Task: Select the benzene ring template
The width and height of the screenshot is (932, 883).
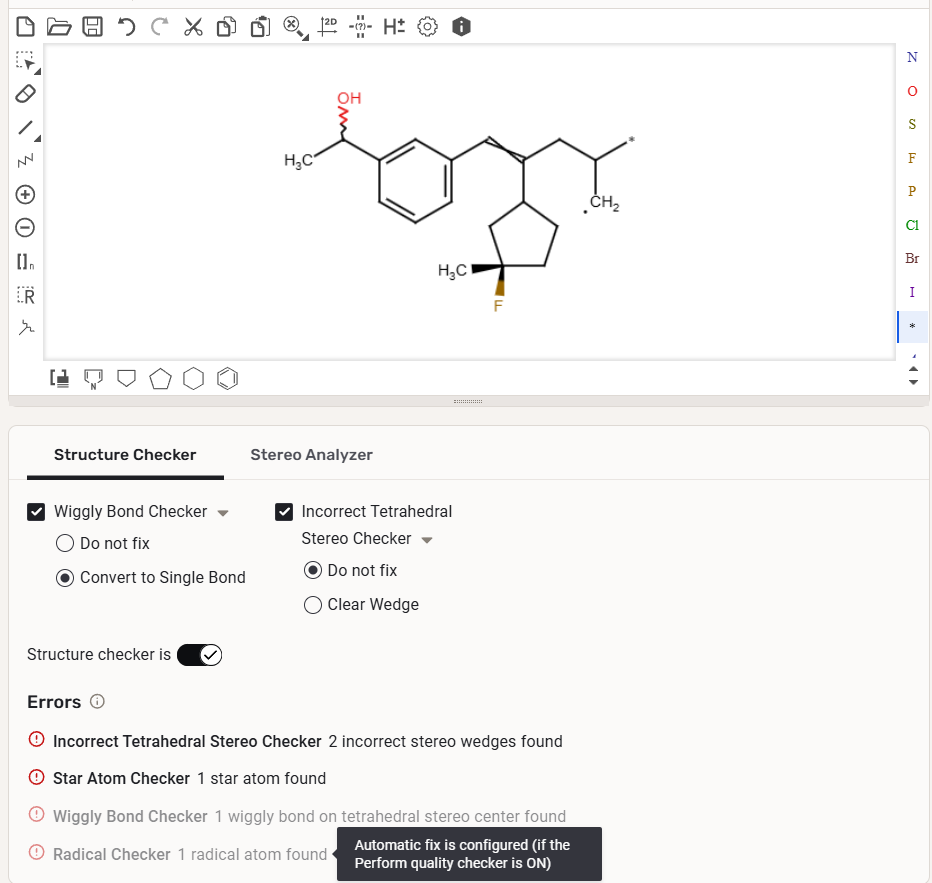Action: pos(228,378)
